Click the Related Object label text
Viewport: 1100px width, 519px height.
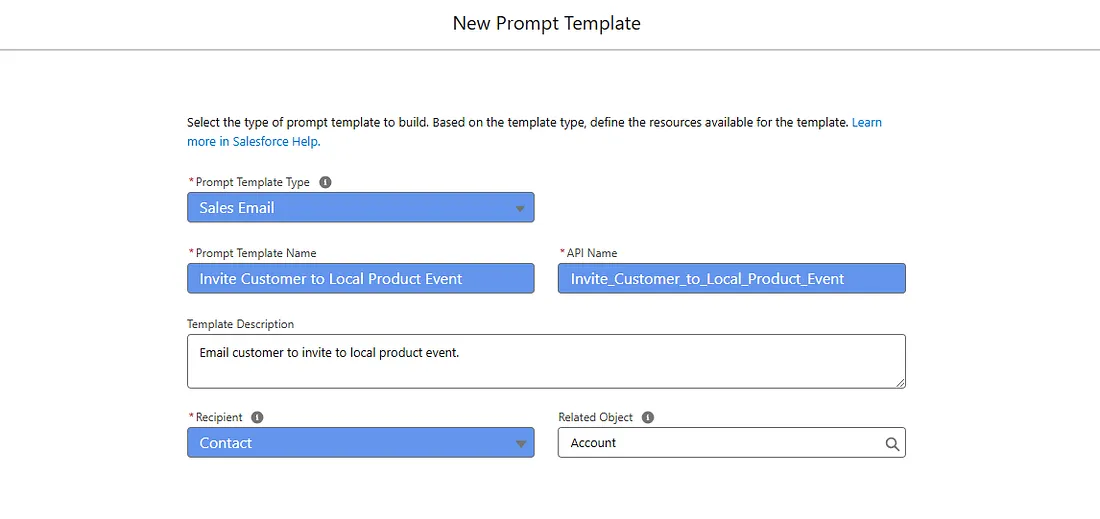click(596, 417)
